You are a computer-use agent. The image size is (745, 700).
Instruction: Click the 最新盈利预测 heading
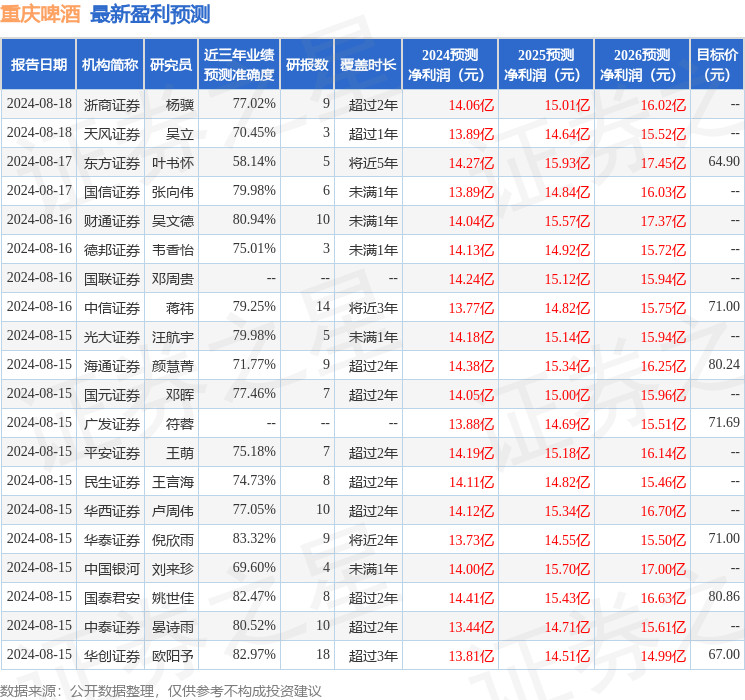coord(150,14)
